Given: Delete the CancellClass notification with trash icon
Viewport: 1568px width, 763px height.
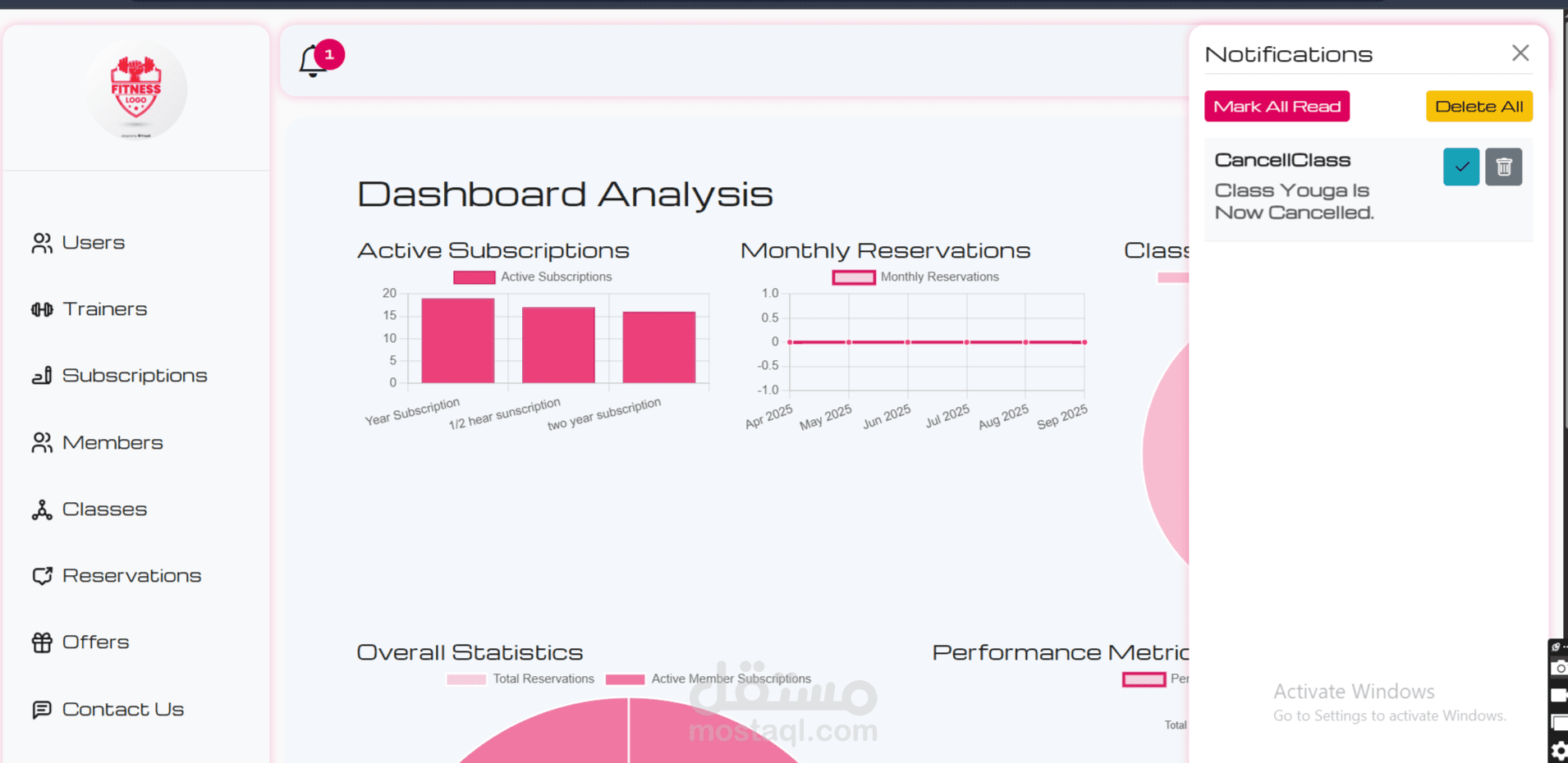Looking at the screenshot, I should point(1503,167).
